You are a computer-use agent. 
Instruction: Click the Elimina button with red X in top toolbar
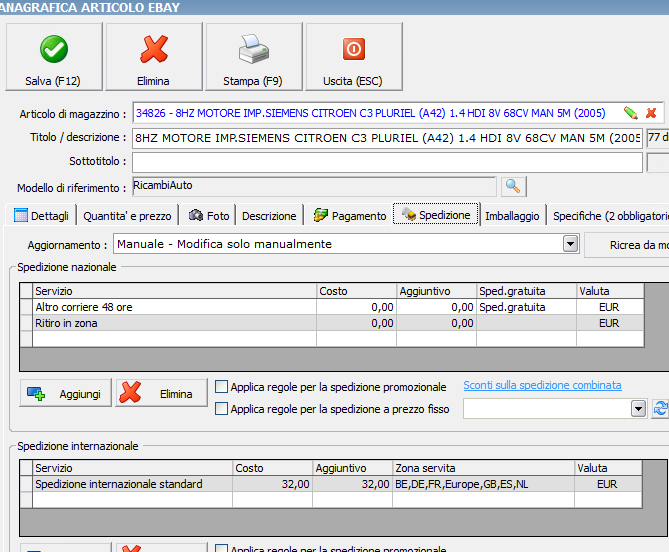tap(154, 57)
